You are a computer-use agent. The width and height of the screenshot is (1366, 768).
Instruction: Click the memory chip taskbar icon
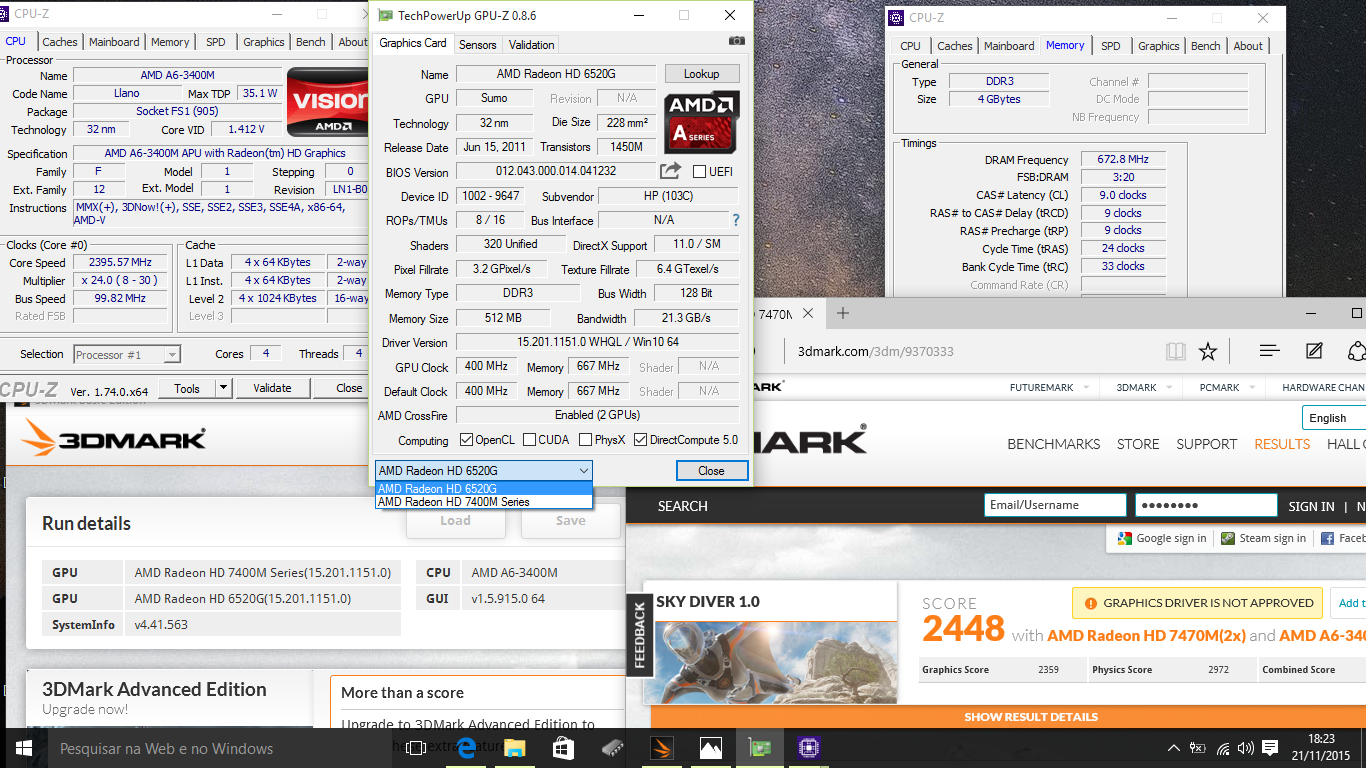[x=612, y=748]
